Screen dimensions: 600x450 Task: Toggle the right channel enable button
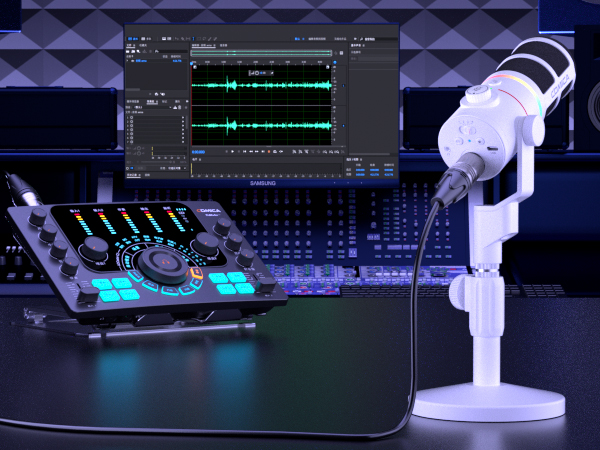coord(343,126)
